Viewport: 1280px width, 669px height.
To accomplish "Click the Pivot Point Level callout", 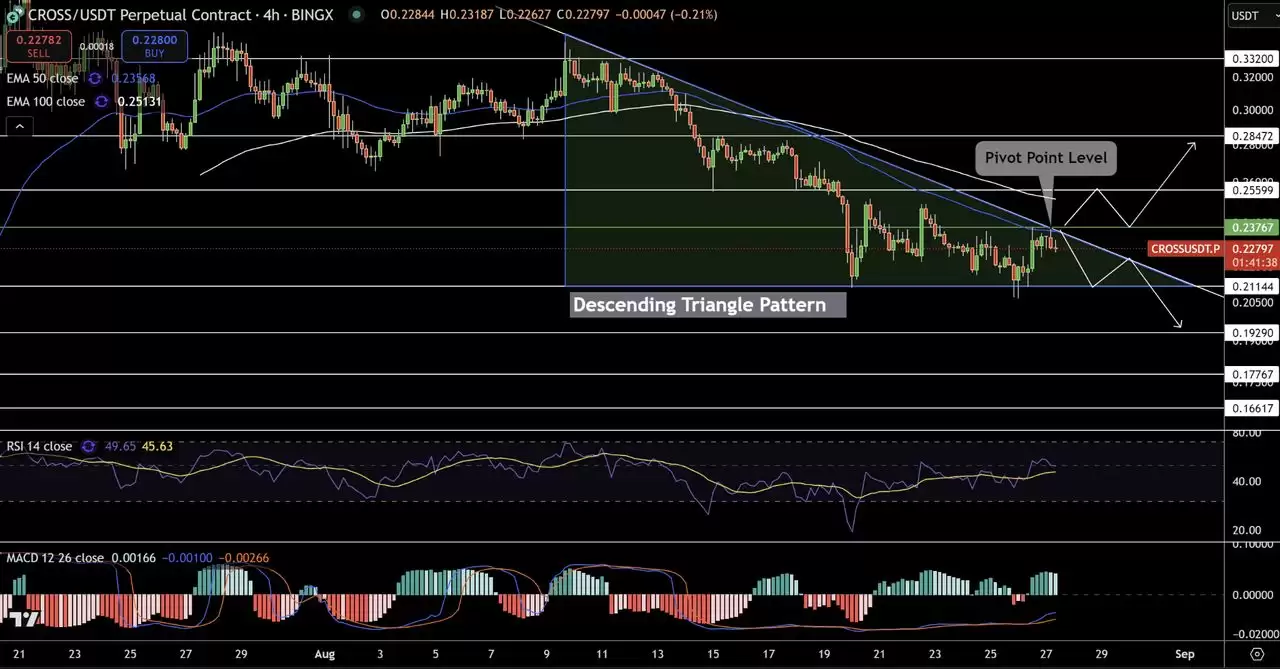I will 1045,158.
